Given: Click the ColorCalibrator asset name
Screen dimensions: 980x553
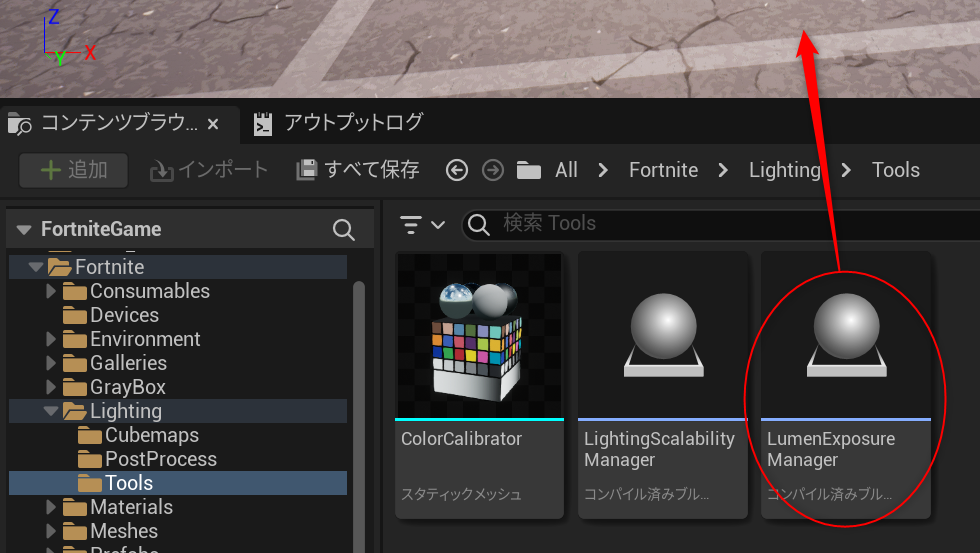Looking at the screenshot, I should pos(461,439).
